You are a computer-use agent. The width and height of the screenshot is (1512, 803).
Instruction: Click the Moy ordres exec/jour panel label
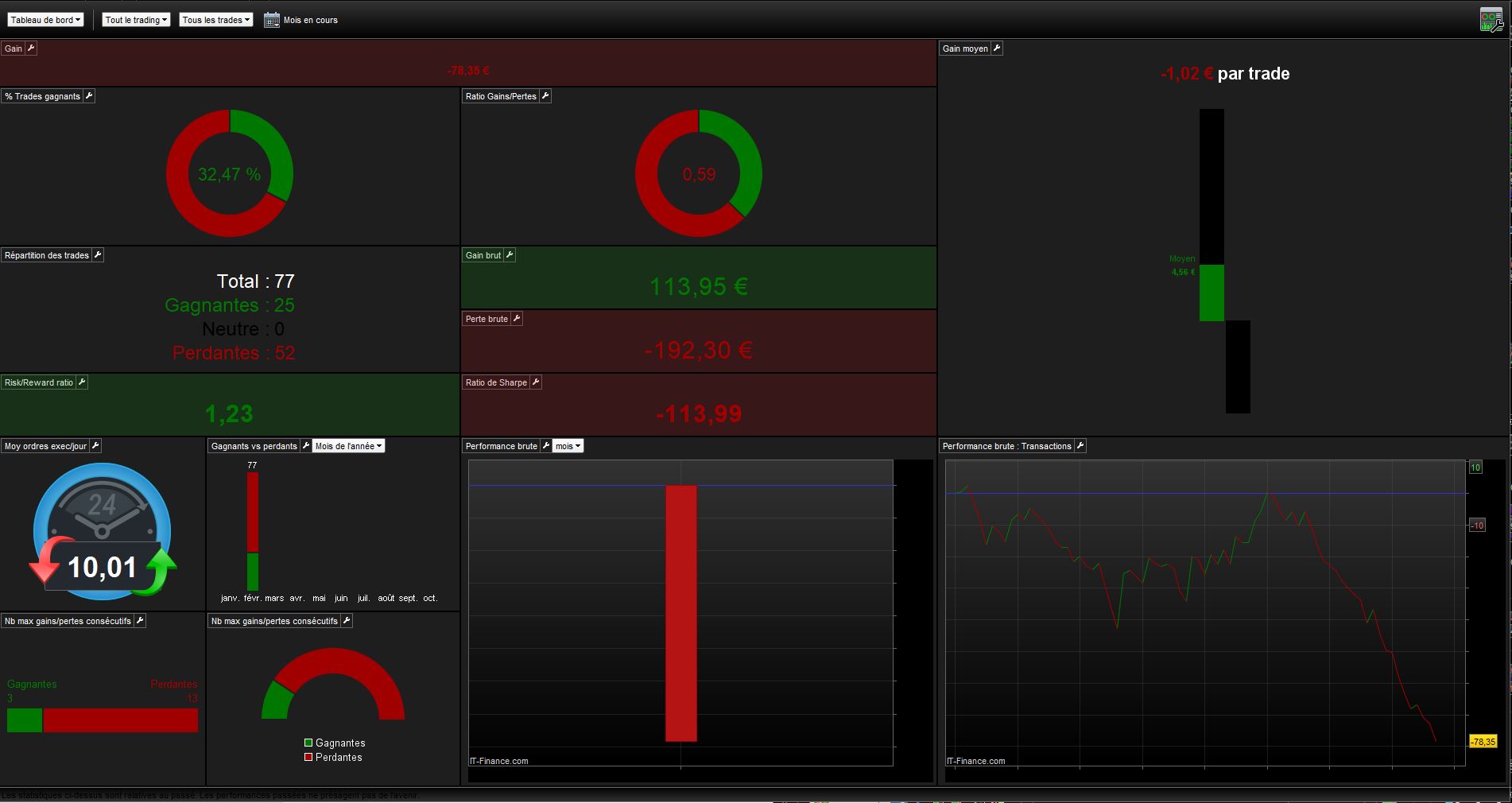45,446
